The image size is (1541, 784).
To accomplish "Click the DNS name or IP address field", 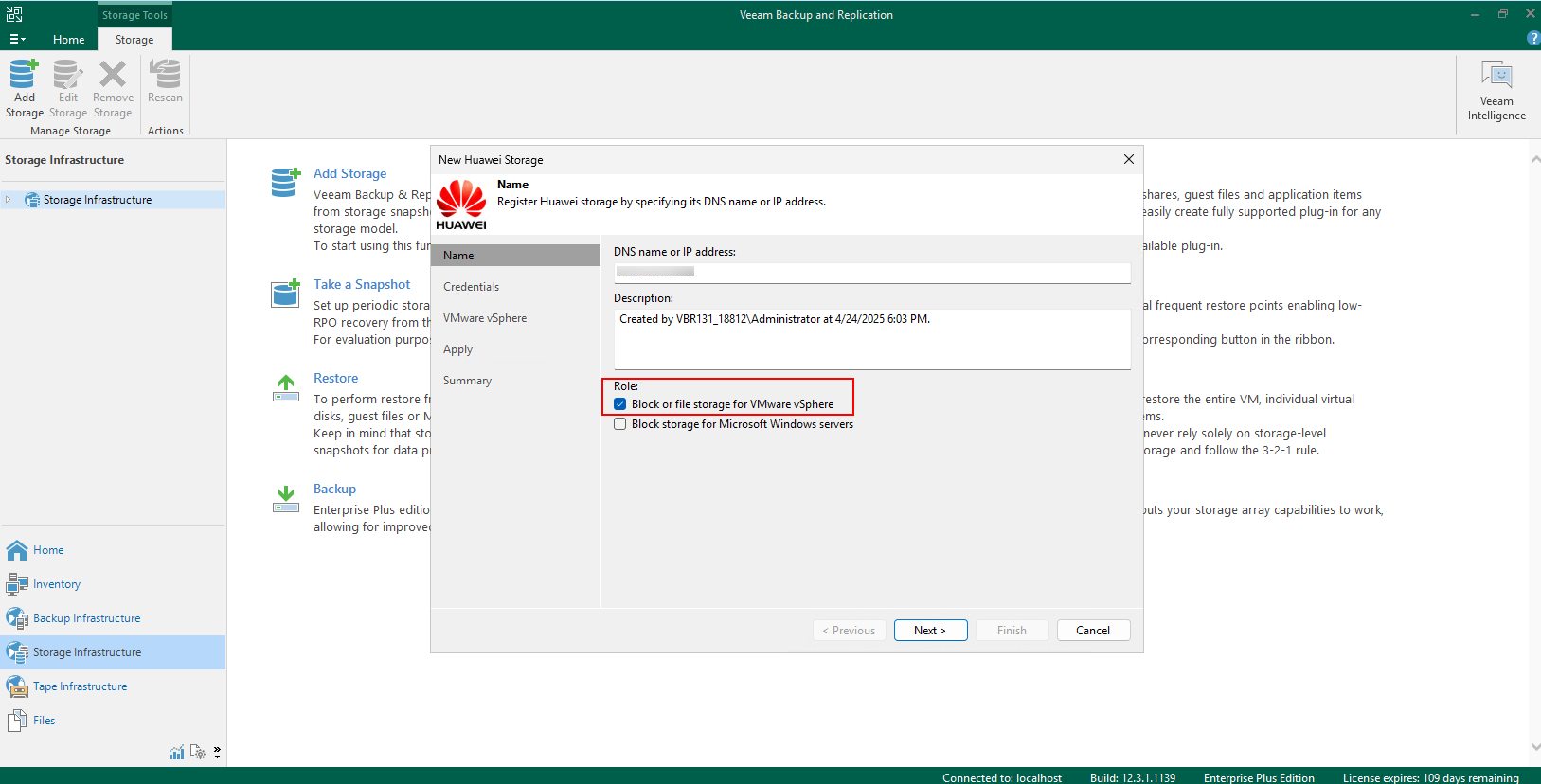I will click(x=872, y=273).
